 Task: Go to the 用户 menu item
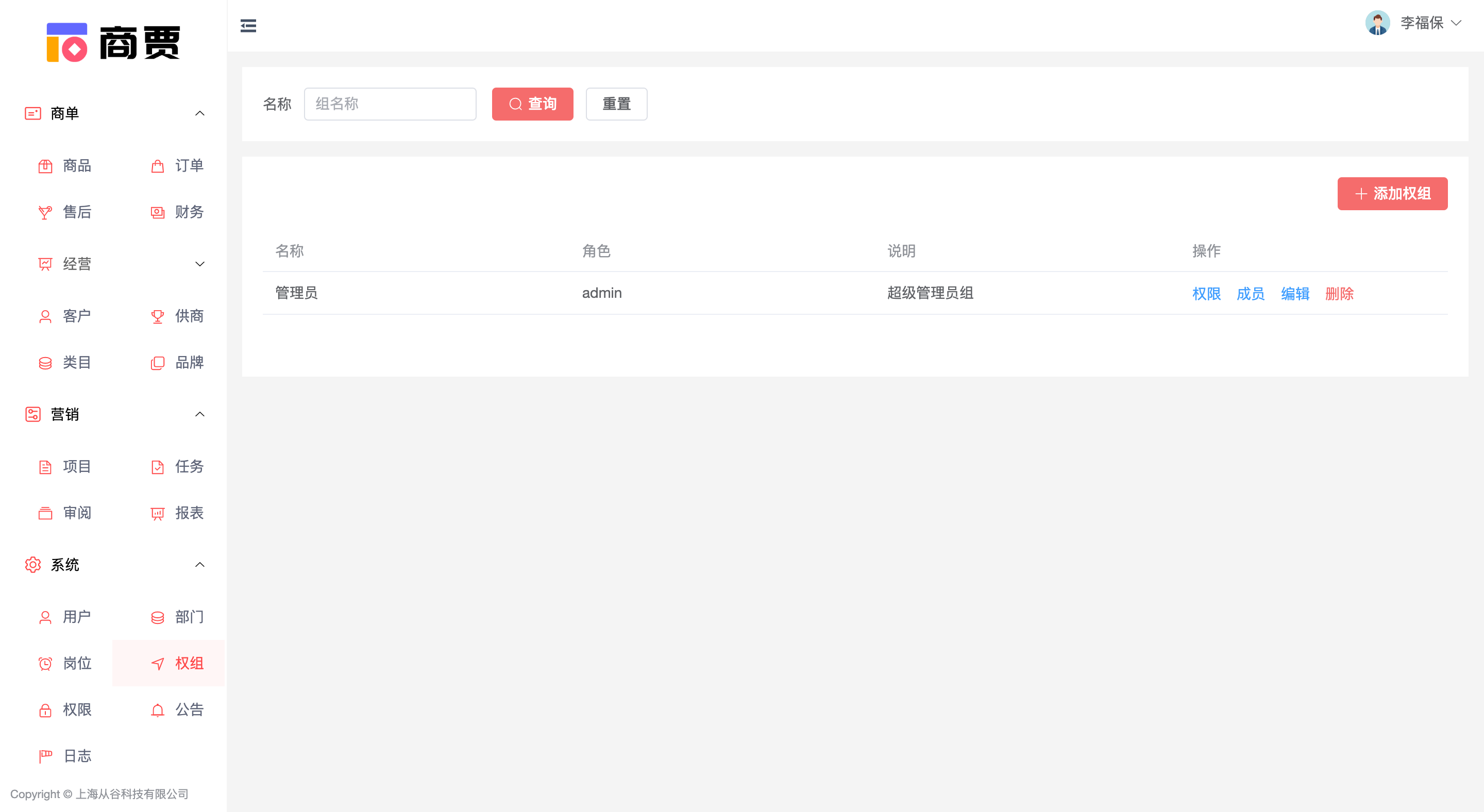click(76, 617)
